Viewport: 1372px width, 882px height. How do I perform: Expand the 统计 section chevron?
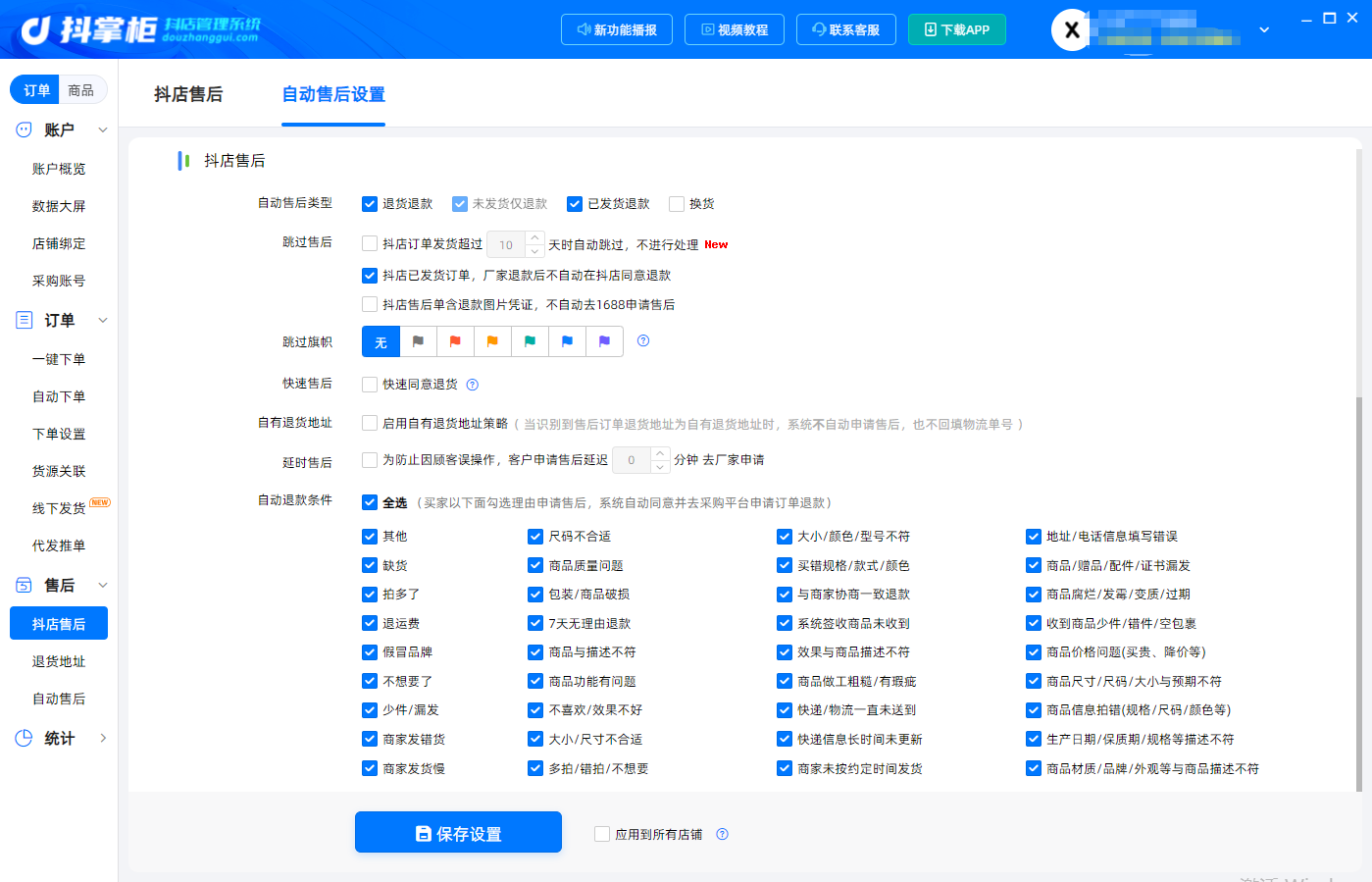pos(103,738)
